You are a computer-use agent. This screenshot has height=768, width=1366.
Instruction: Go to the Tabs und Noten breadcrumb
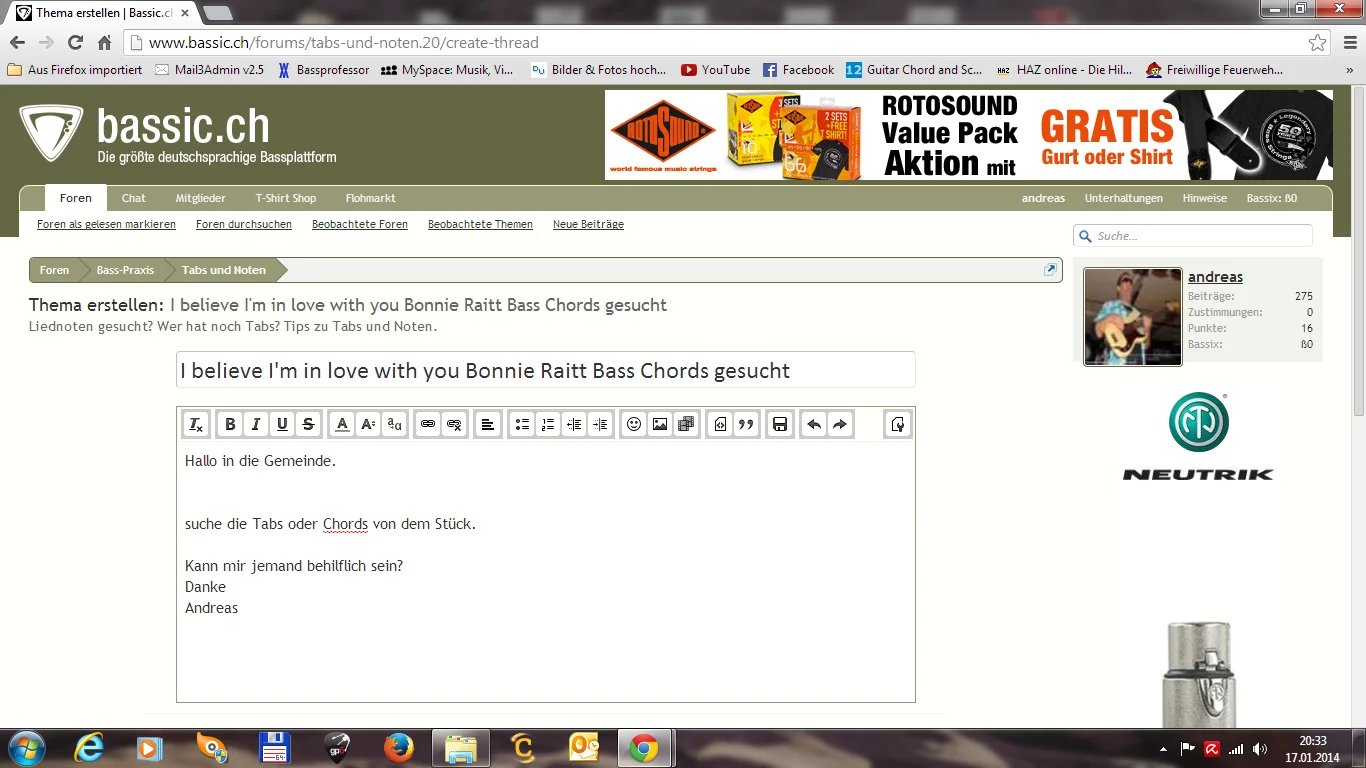tap(224, 270)
